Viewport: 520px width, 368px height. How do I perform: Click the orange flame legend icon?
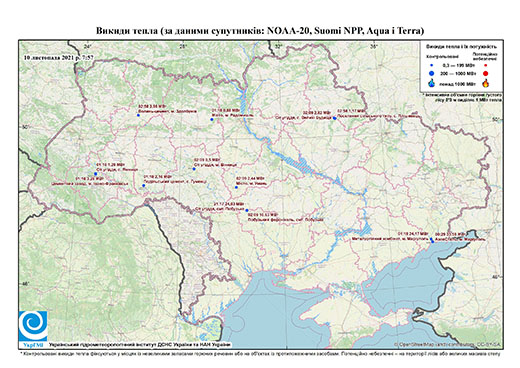(486, 83)
